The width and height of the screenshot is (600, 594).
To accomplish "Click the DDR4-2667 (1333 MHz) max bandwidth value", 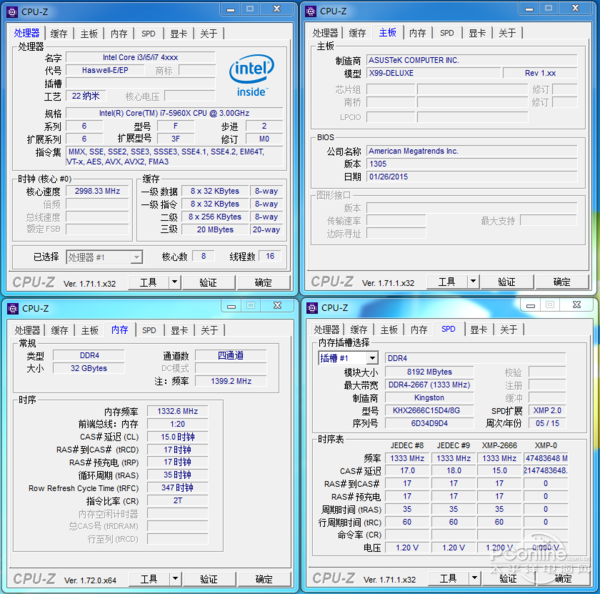I will click(429, 385).
